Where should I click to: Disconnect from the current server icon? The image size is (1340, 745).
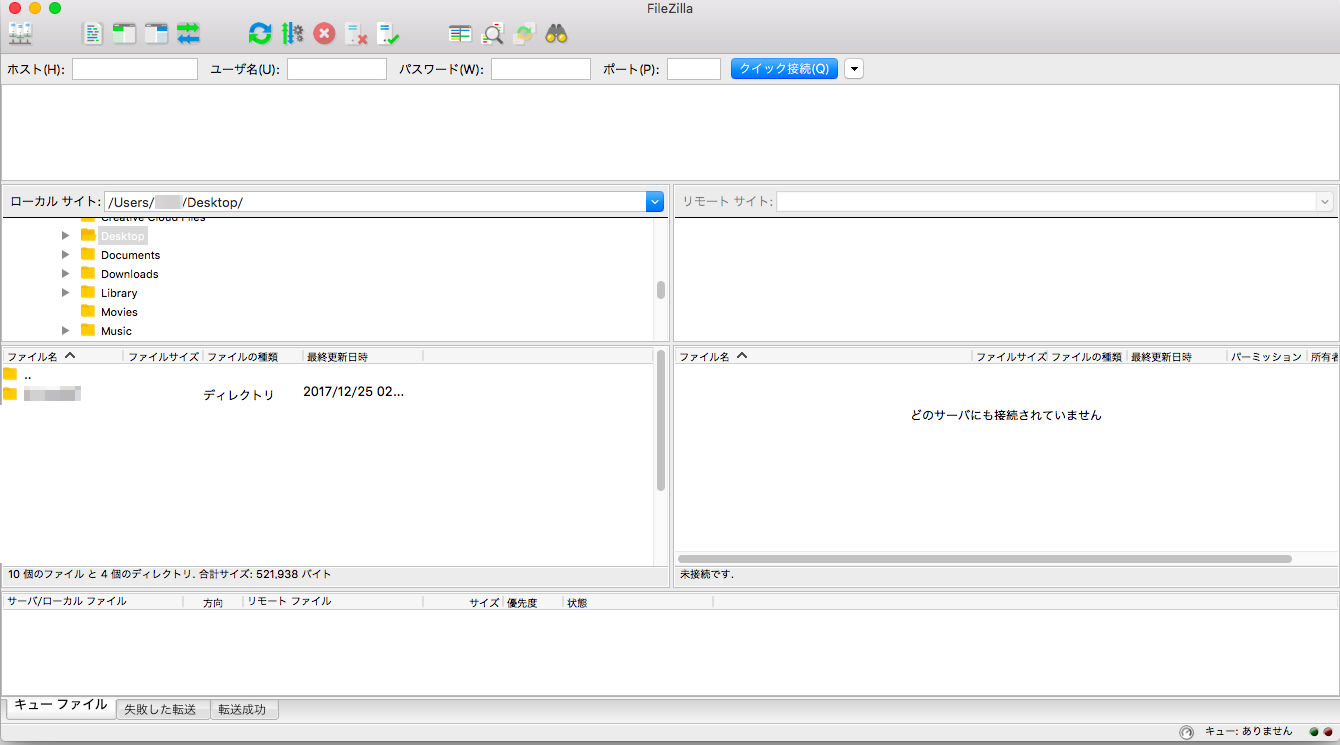(356, 33)
